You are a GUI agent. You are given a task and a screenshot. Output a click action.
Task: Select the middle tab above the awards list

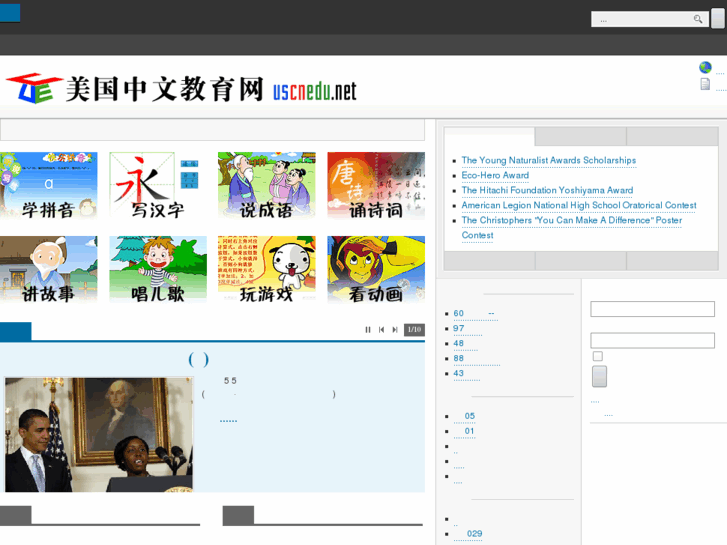point(580,136)
